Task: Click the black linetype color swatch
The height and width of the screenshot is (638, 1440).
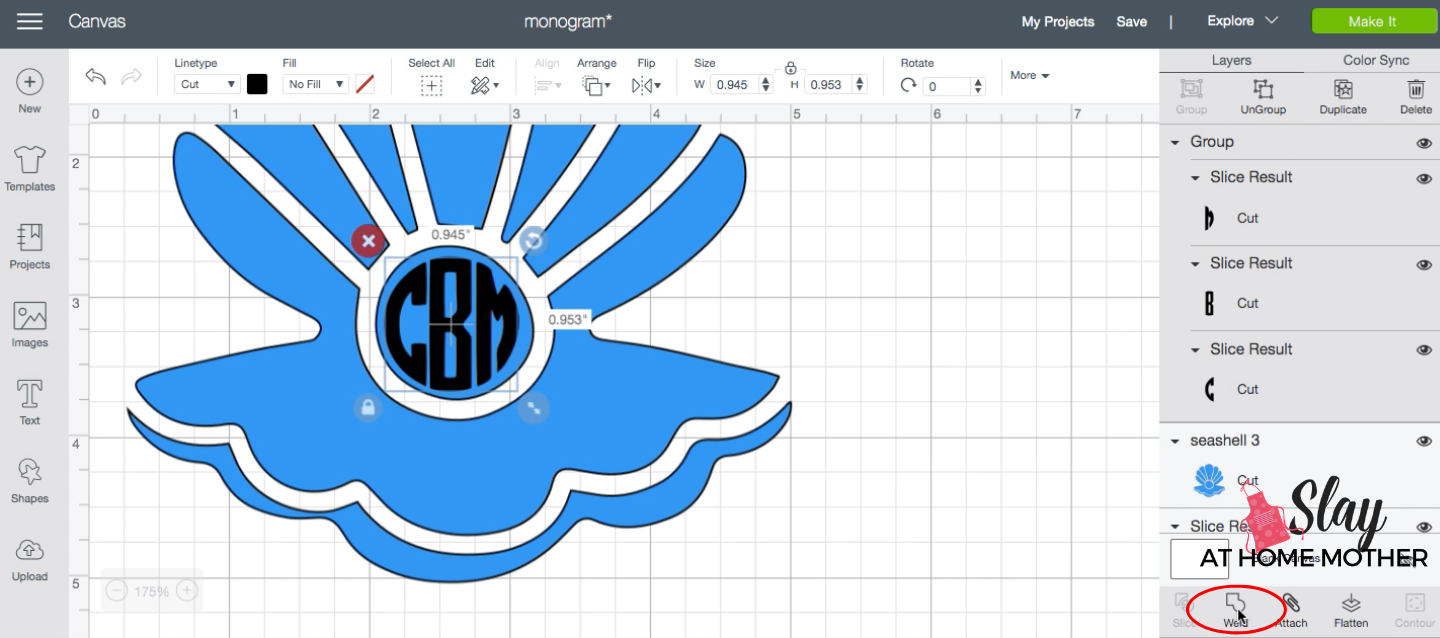Action: [x=257, y=84]
